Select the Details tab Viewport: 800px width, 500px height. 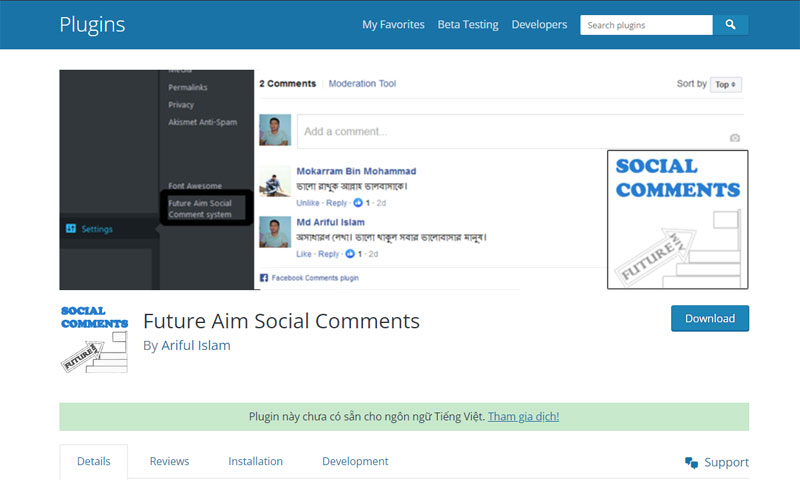(x=94, y=461)
